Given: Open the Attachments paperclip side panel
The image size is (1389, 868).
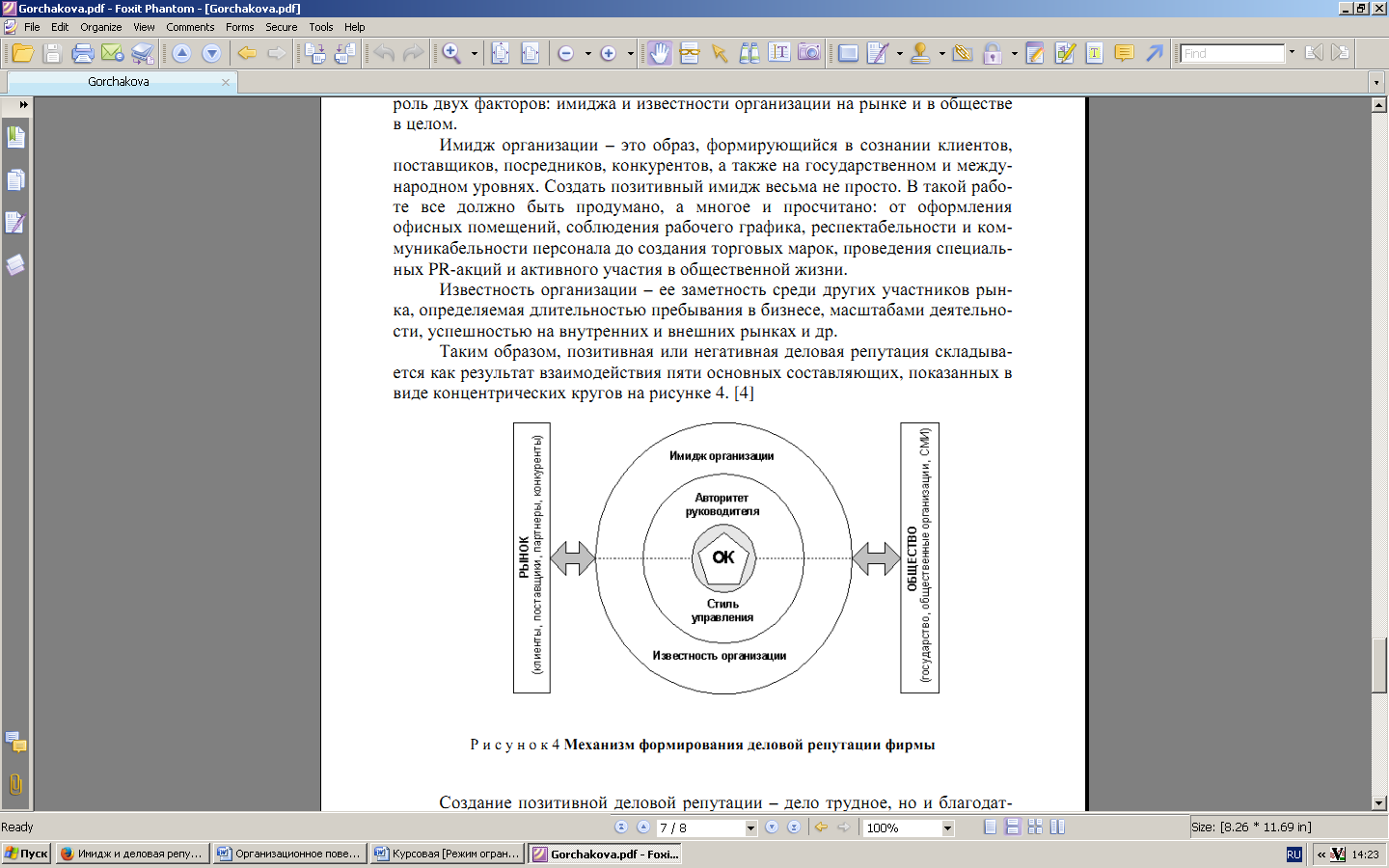Looking at the screenshot, I should click(15, 784).
